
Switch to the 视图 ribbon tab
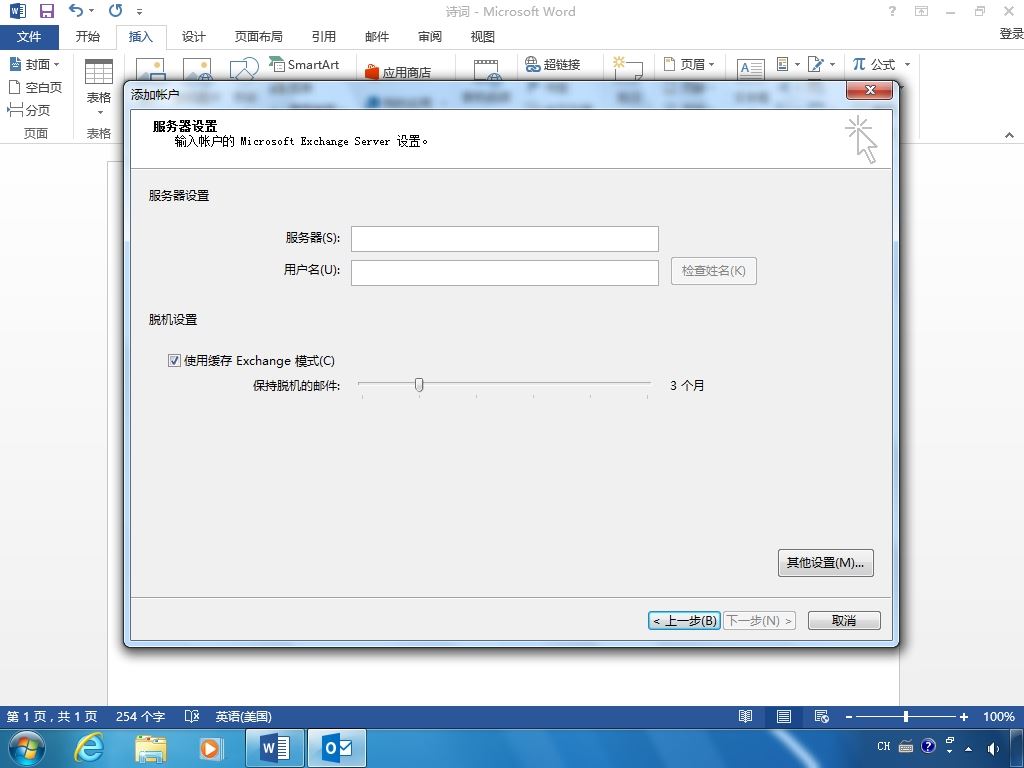click(483, 37)
